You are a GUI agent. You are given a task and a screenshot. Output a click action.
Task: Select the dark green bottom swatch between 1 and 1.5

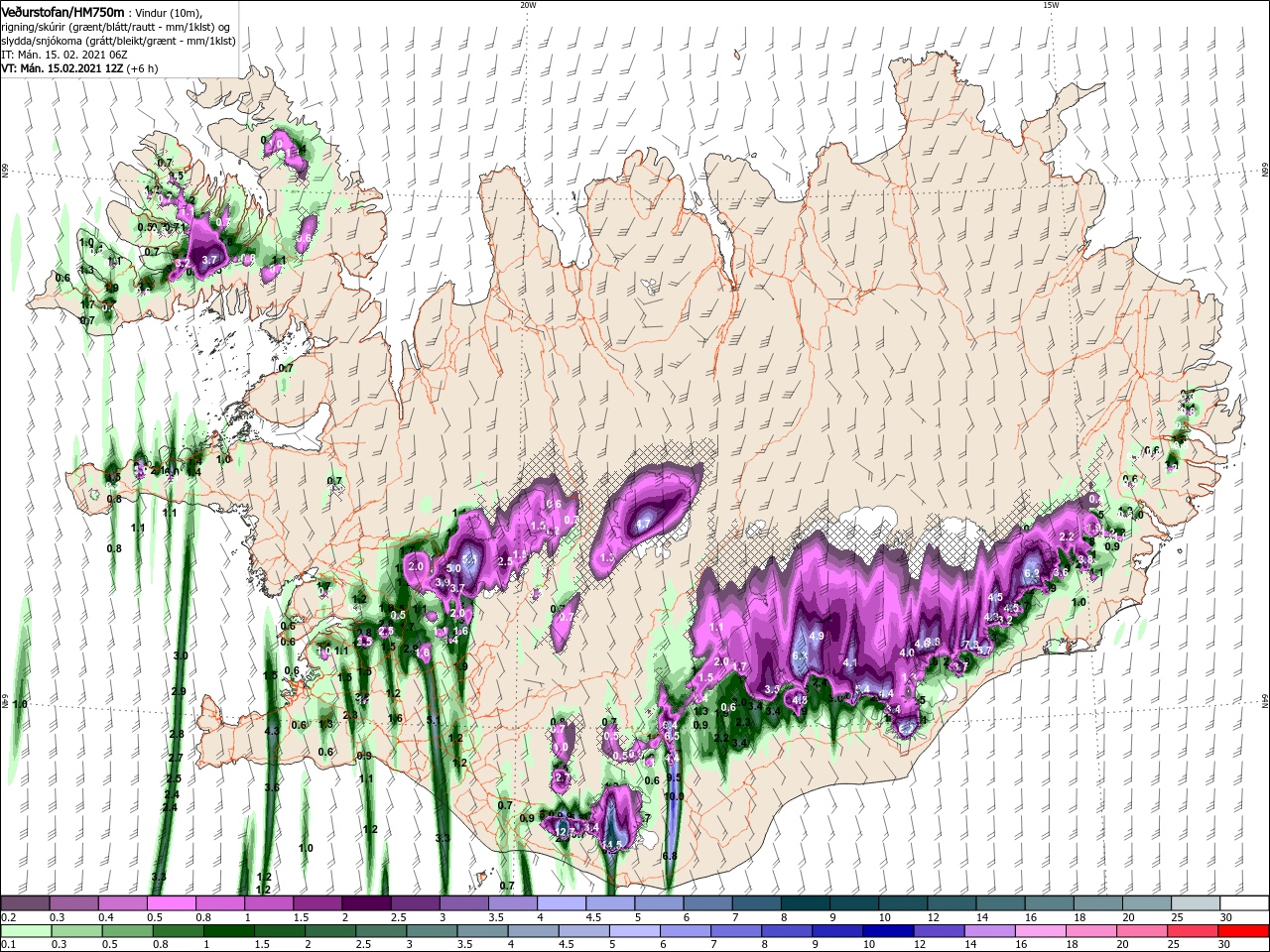click(228, 931)
